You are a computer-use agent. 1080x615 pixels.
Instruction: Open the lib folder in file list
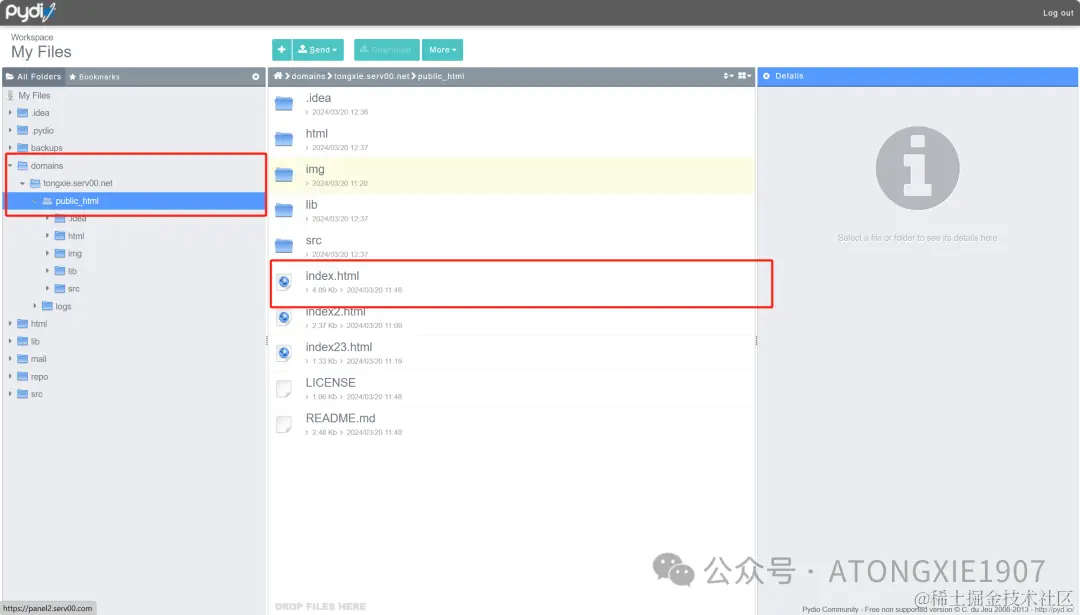pos(311,205)
